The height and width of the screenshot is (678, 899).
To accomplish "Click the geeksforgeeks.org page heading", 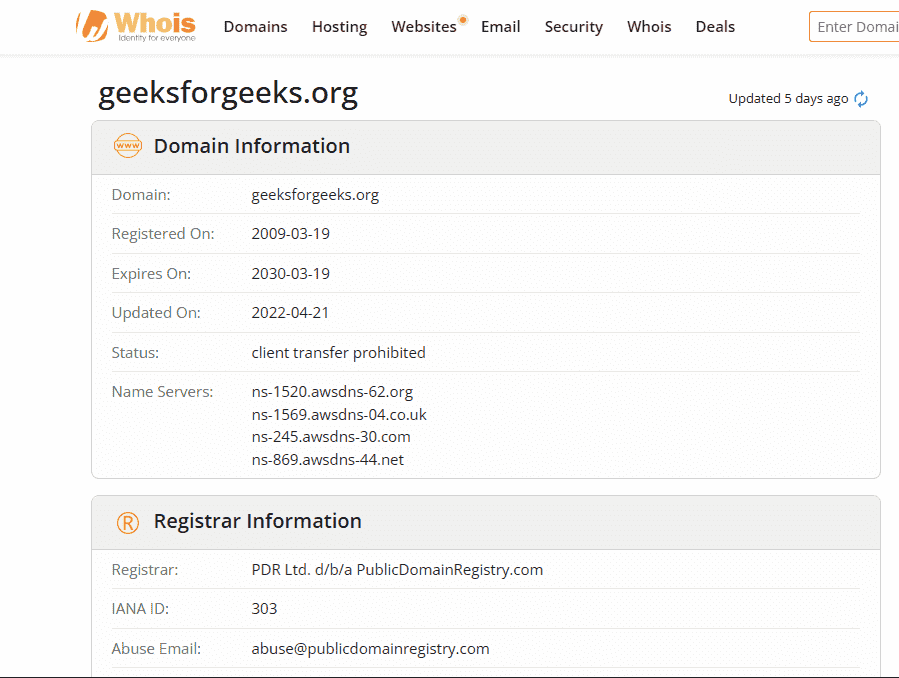I will point(228,93).
